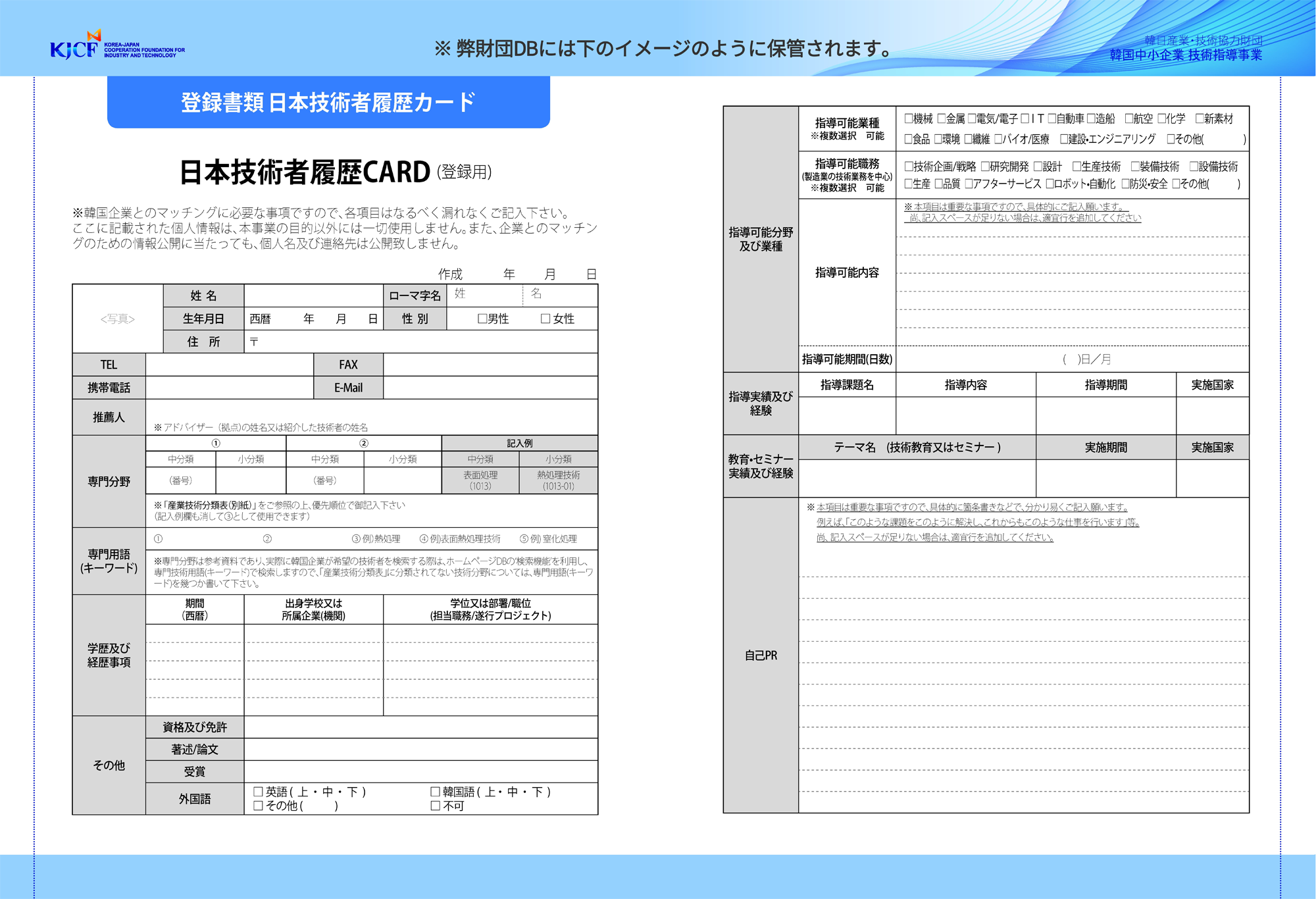The image size is (1316, 899).
Task: Click the 作成 年月日 date line
Action: point(518,274)
